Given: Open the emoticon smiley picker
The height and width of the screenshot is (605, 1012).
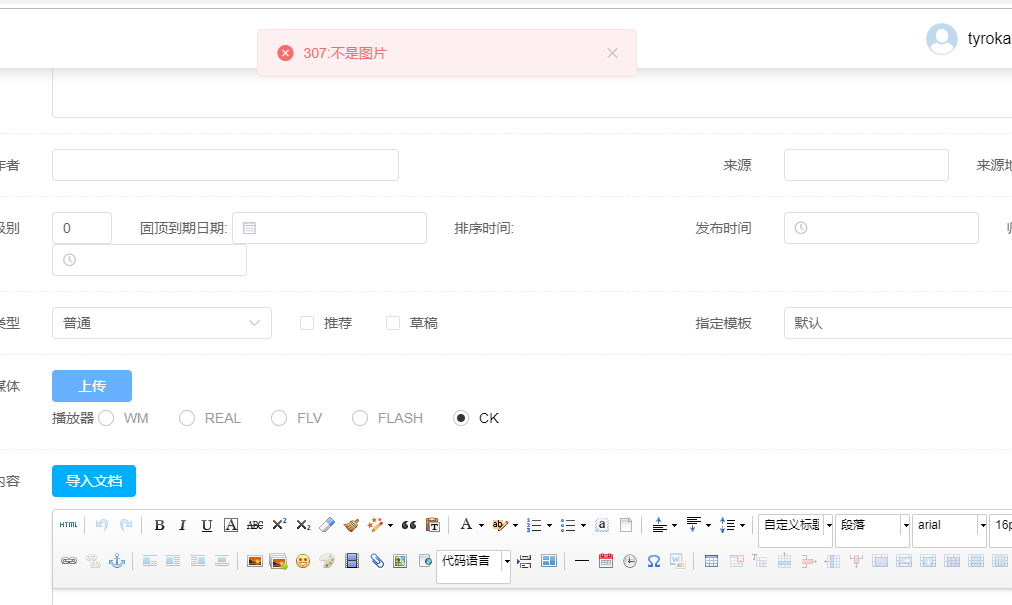Looking at the screenshot, I should point(302,561).
